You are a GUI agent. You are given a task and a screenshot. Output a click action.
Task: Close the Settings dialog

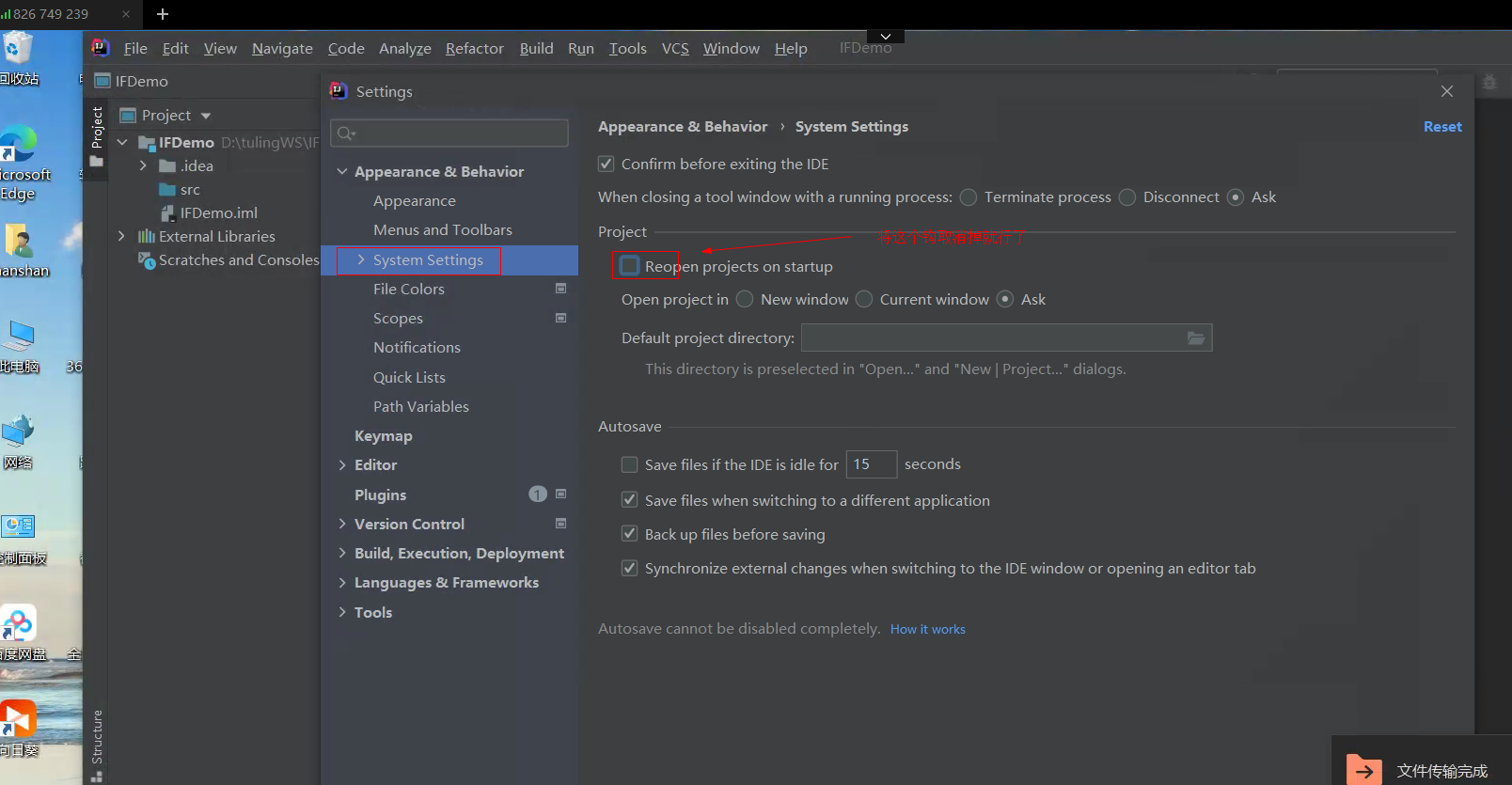(x=1447, y=91)
